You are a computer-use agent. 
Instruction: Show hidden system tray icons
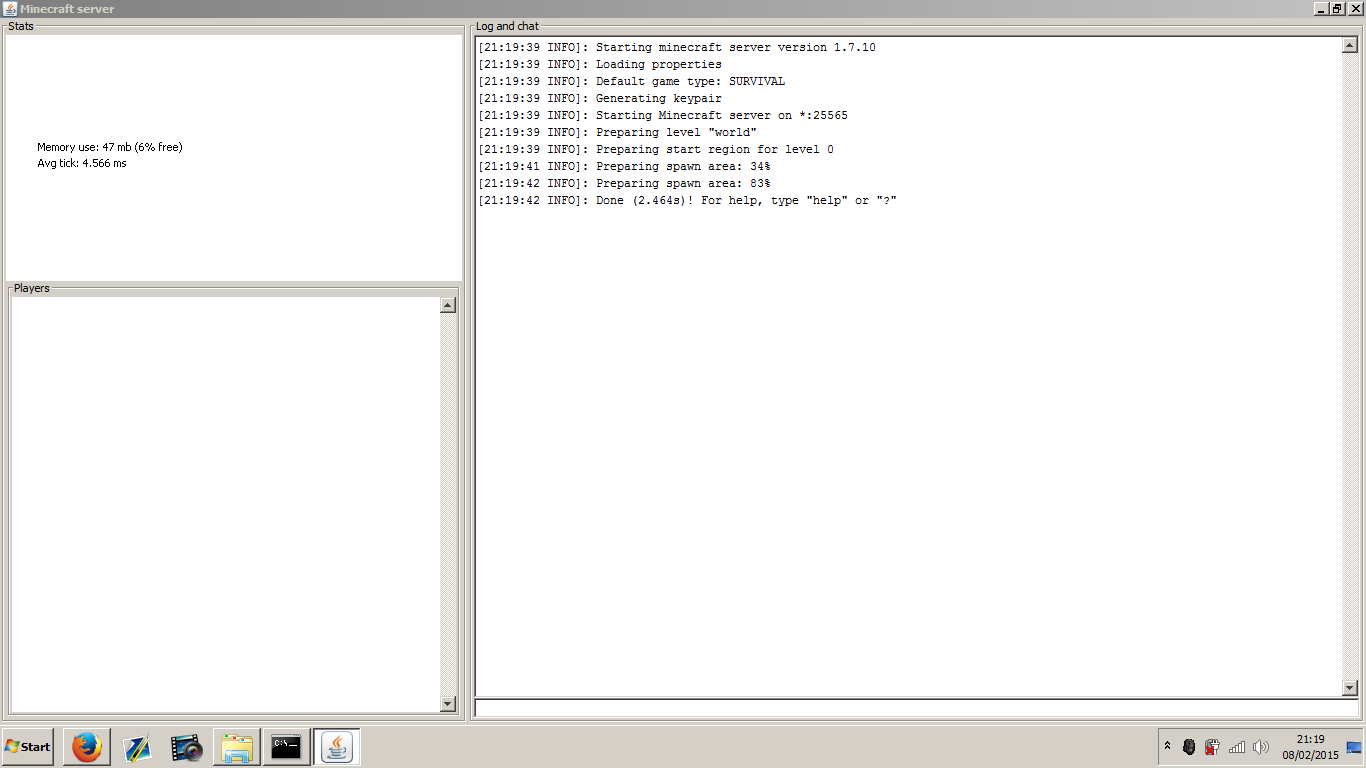click(1167, 747)
